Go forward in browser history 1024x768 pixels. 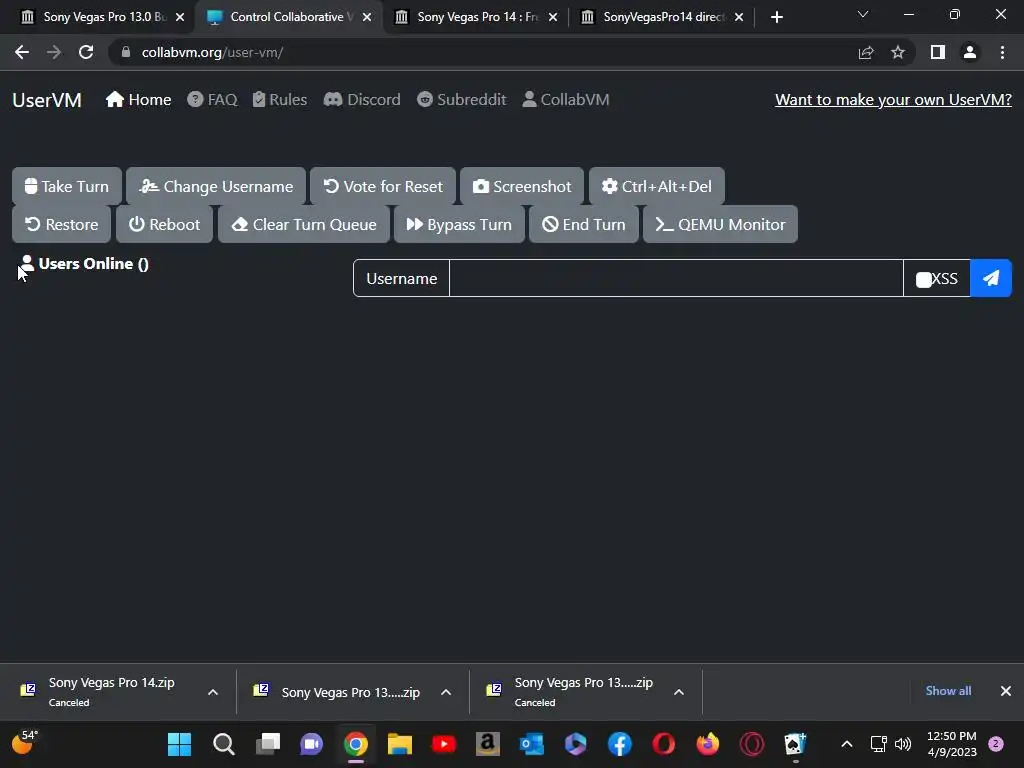click(54, 52)
